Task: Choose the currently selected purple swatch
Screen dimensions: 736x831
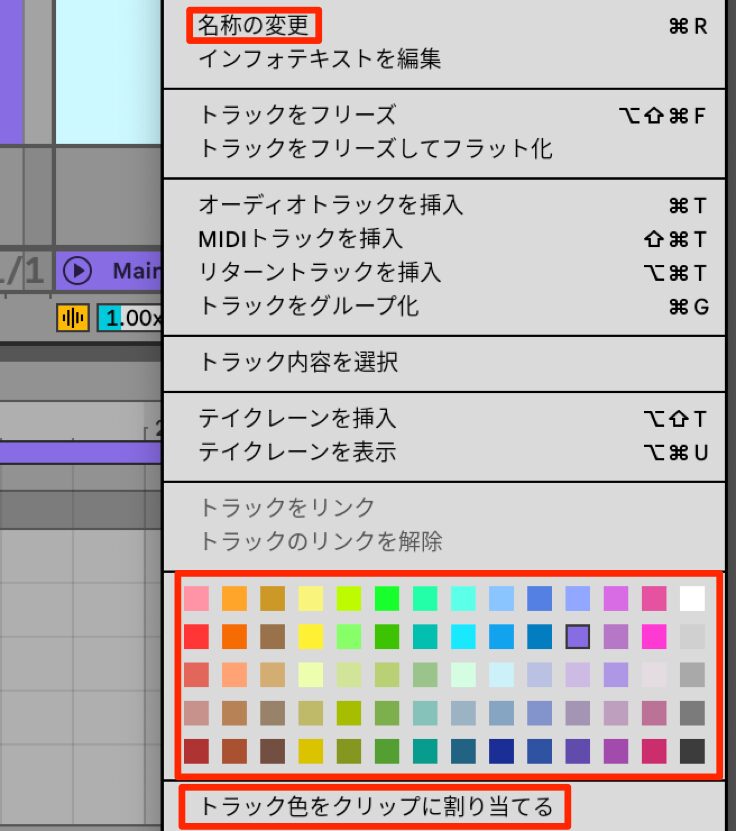Action: pos(578,636)
